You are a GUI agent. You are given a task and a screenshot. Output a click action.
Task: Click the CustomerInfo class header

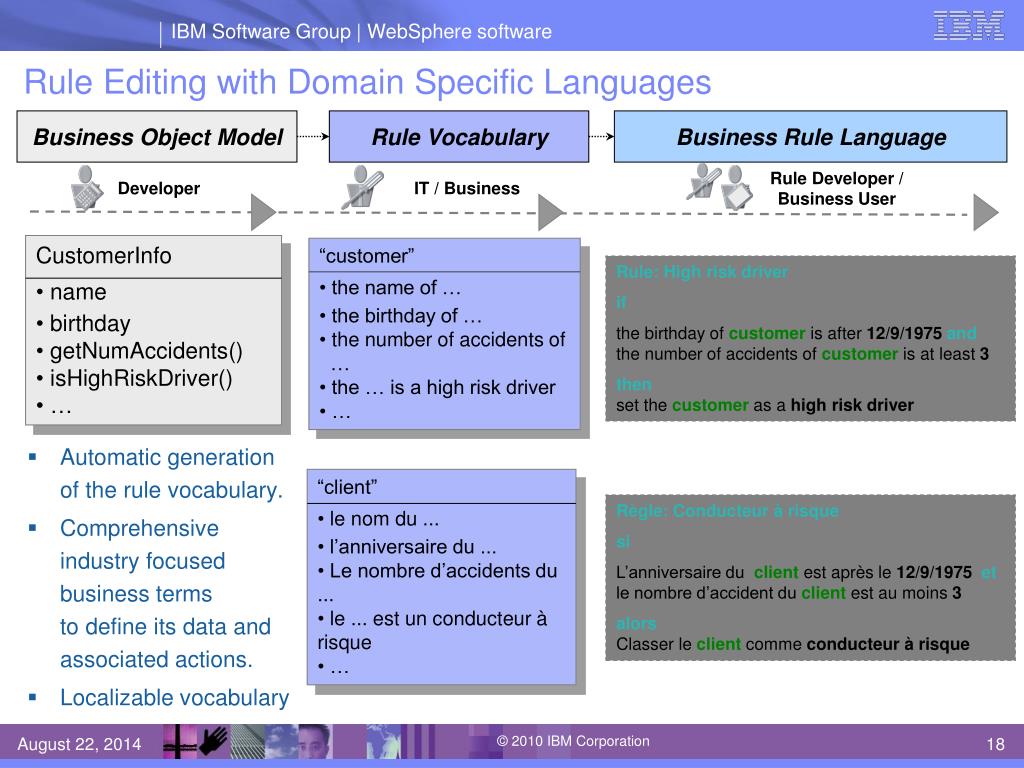153,256
